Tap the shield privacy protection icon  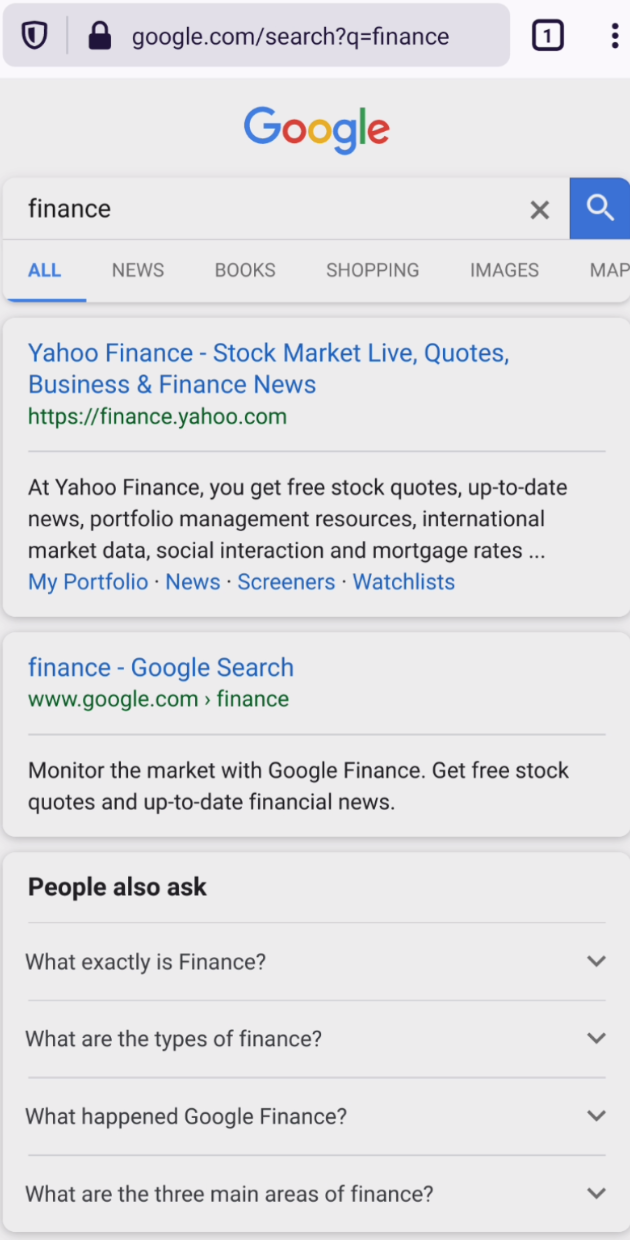(x=34, y=36)
